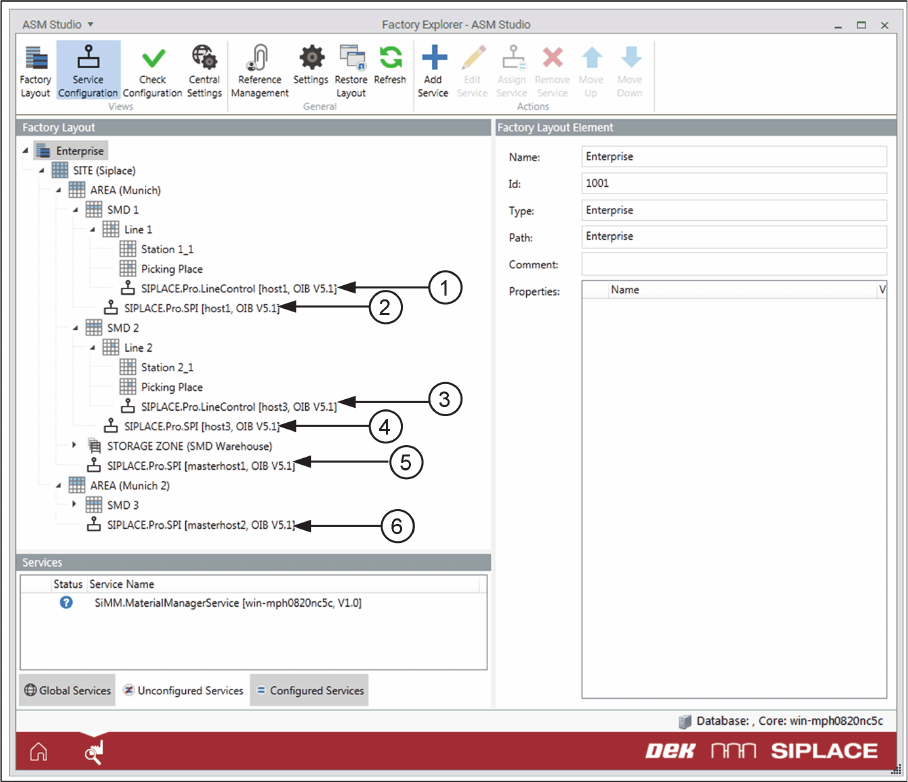Select Station 1_1 in the tree

coord(166,249)
